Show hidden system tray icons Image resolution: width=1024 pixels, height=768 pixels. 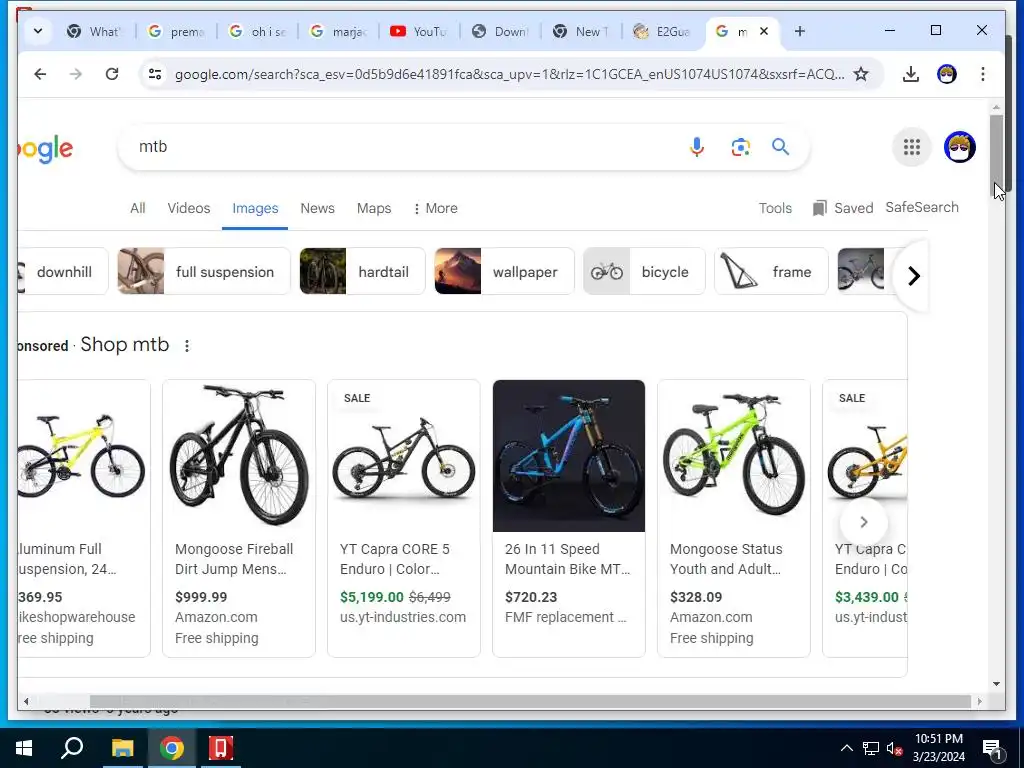846,748
